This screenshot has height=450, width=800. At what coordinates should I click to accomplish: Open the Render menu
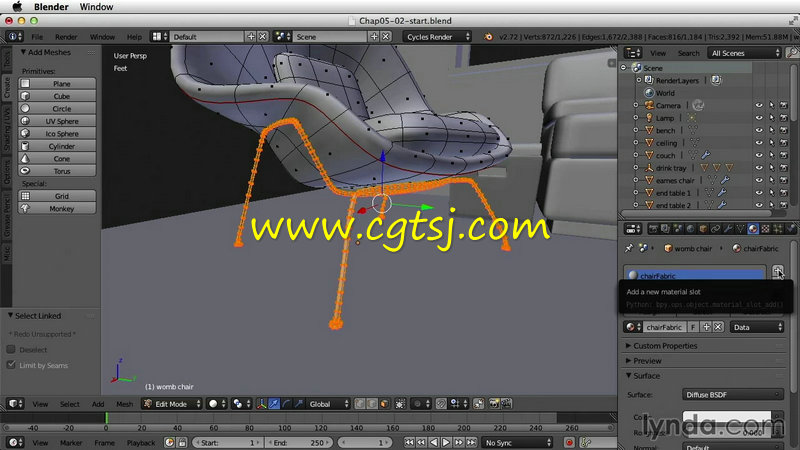point(66,37)
